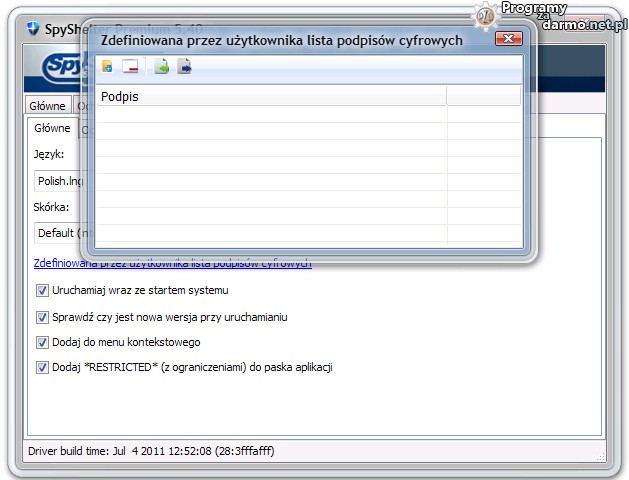This screenshot has height=480, width=629.
Task: Click the remove signature icon with red minus
Action: coord(130,67)
